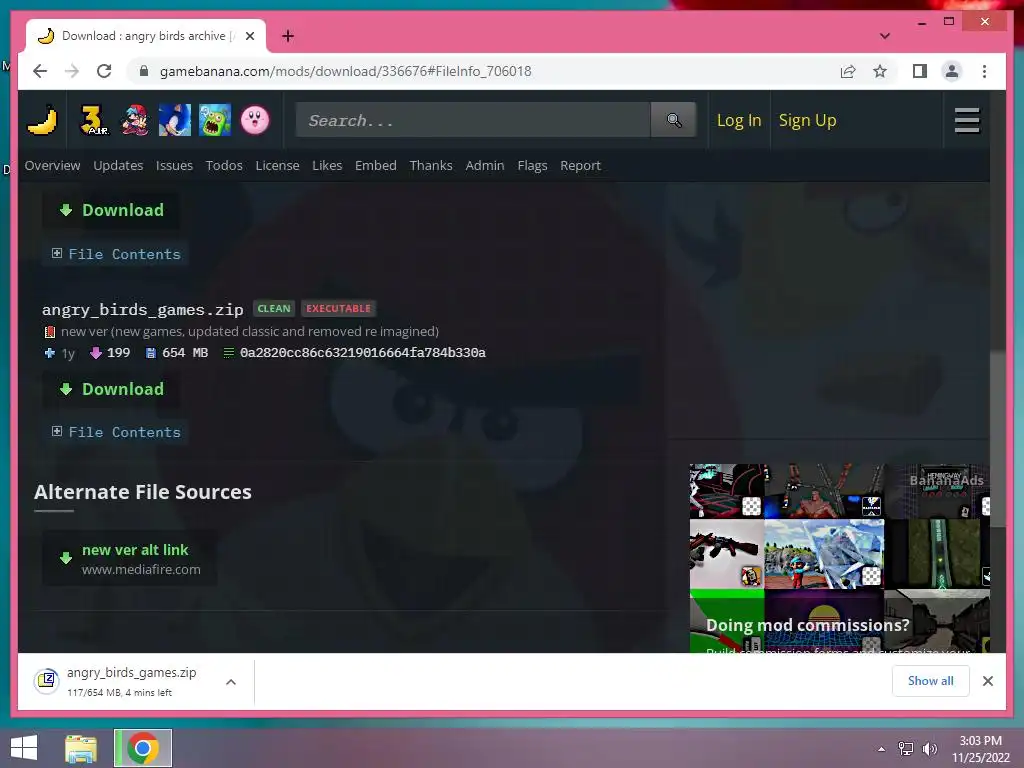Open the blue Sonic game icon
Image resolution: width=1024 pixels, height=768 pixels.
pos(175,120)
